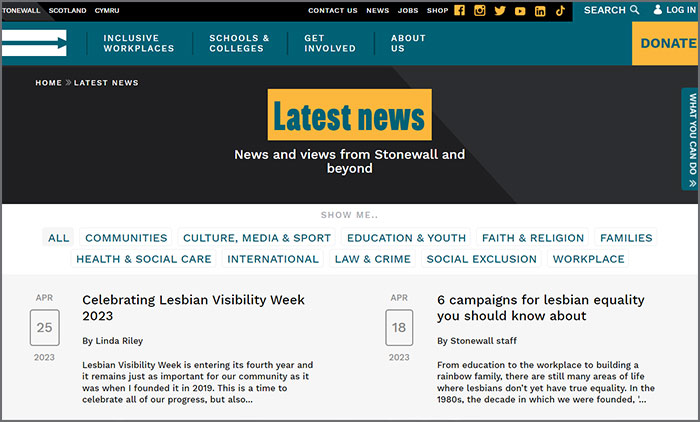Viewport: 700px width, 422px height.
Task: Filter news by Faith & Religion
Action: click(533, 238)
